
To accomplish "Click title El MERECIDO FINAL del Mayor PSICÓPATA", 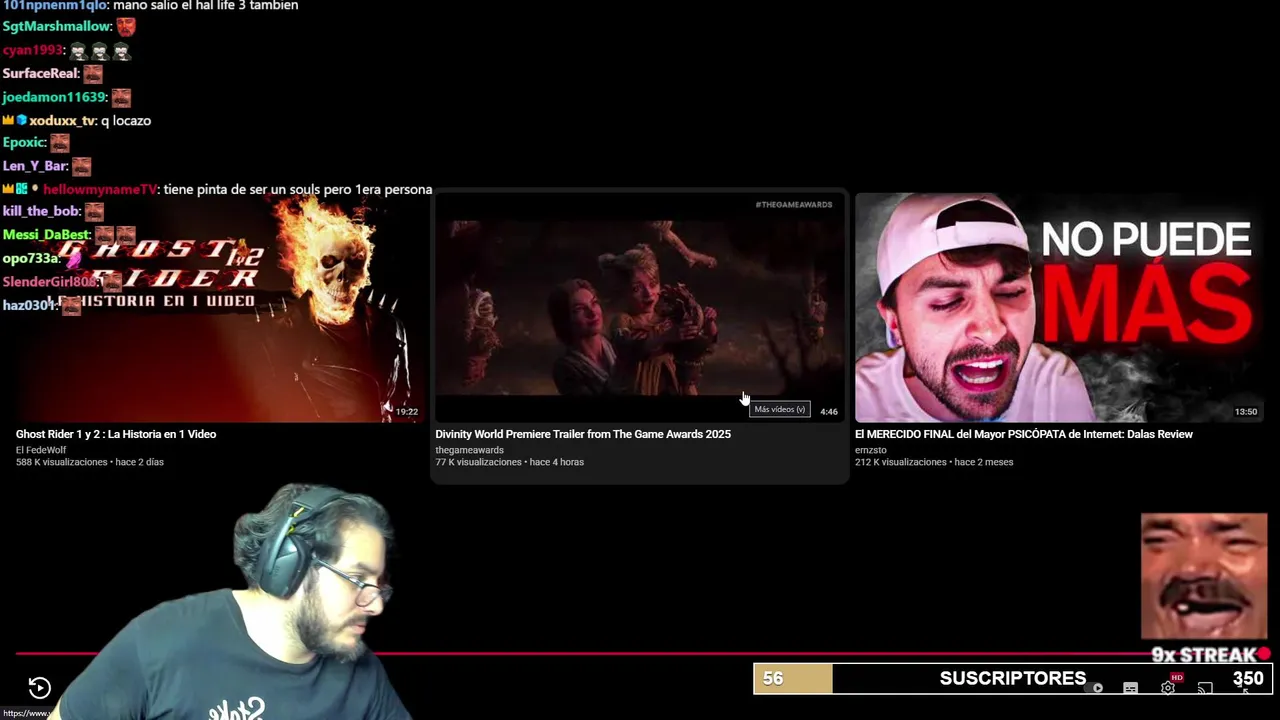I will [1024, 434].
